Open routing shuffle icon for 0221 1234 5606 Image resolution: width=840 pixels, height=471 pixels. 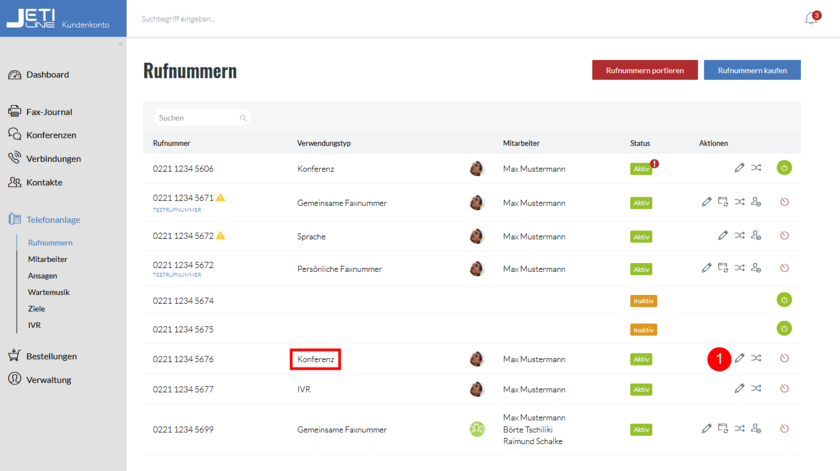click(756, 168)
